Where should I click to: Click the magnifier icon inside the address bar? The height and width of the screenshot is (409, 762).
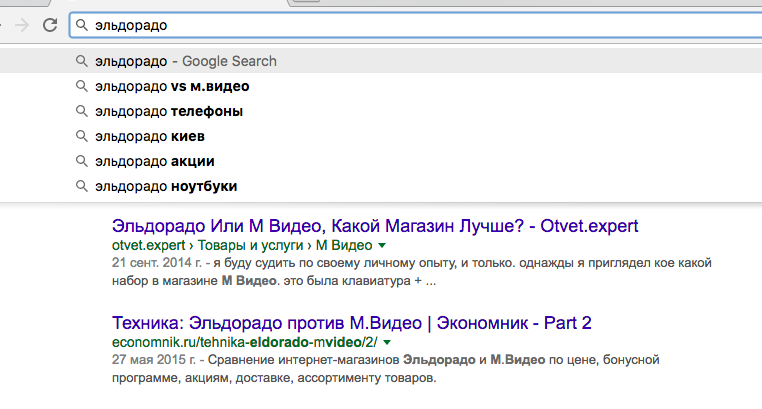(x=82, y=25)
